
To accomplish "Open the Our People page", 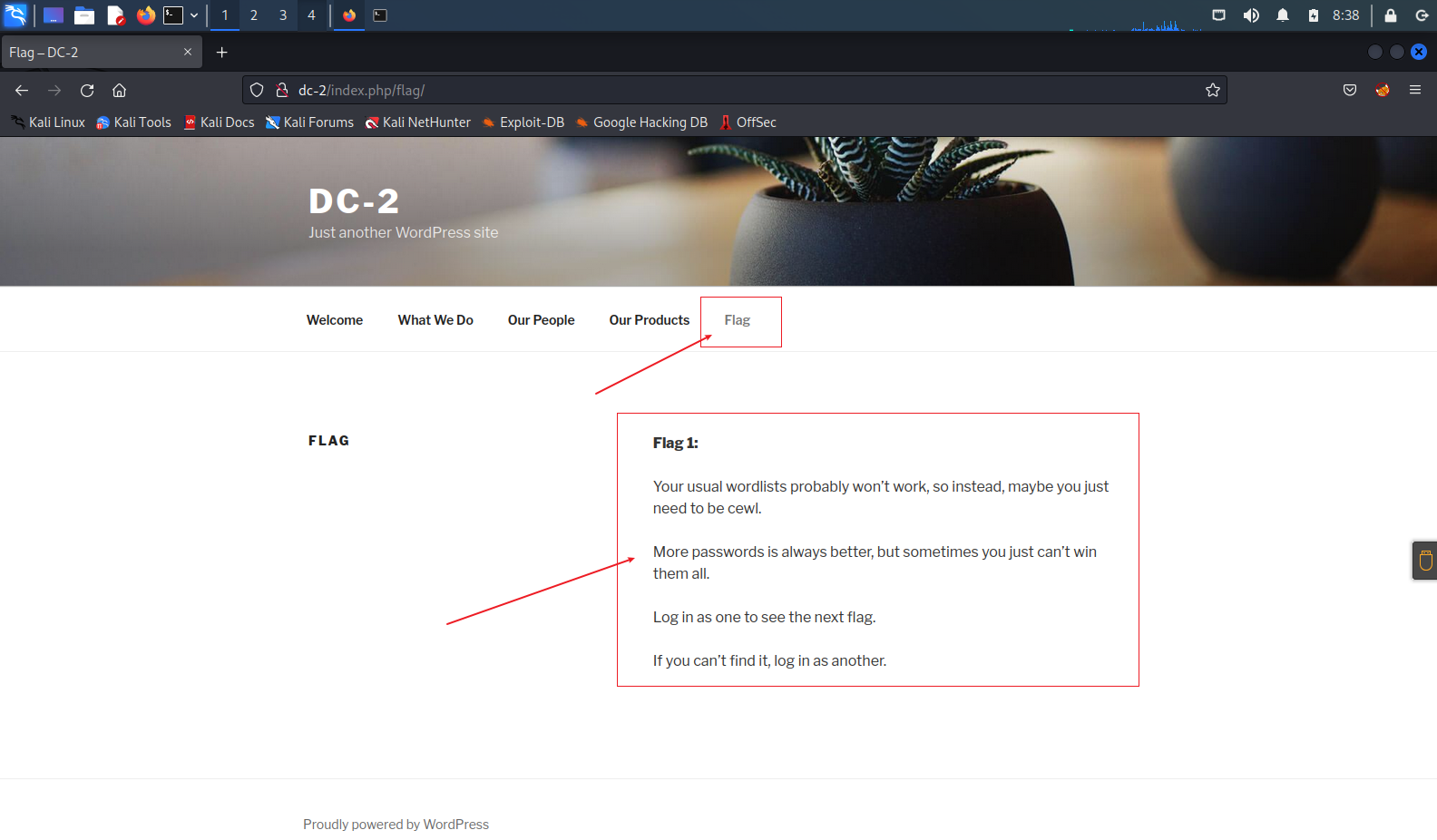I will click(542, 320).
